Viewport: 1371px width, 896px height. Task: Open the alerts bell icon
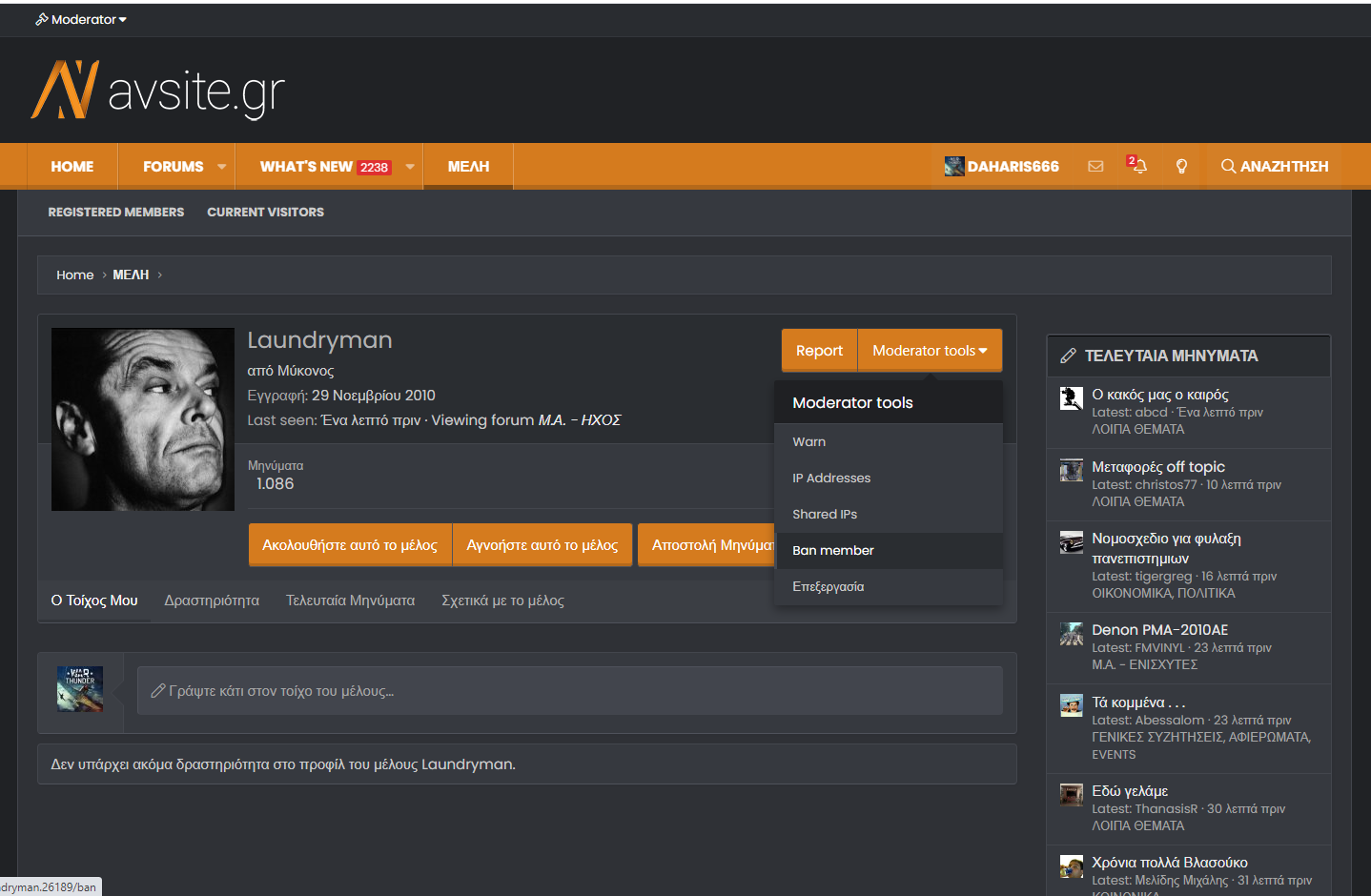(1138, 166)
